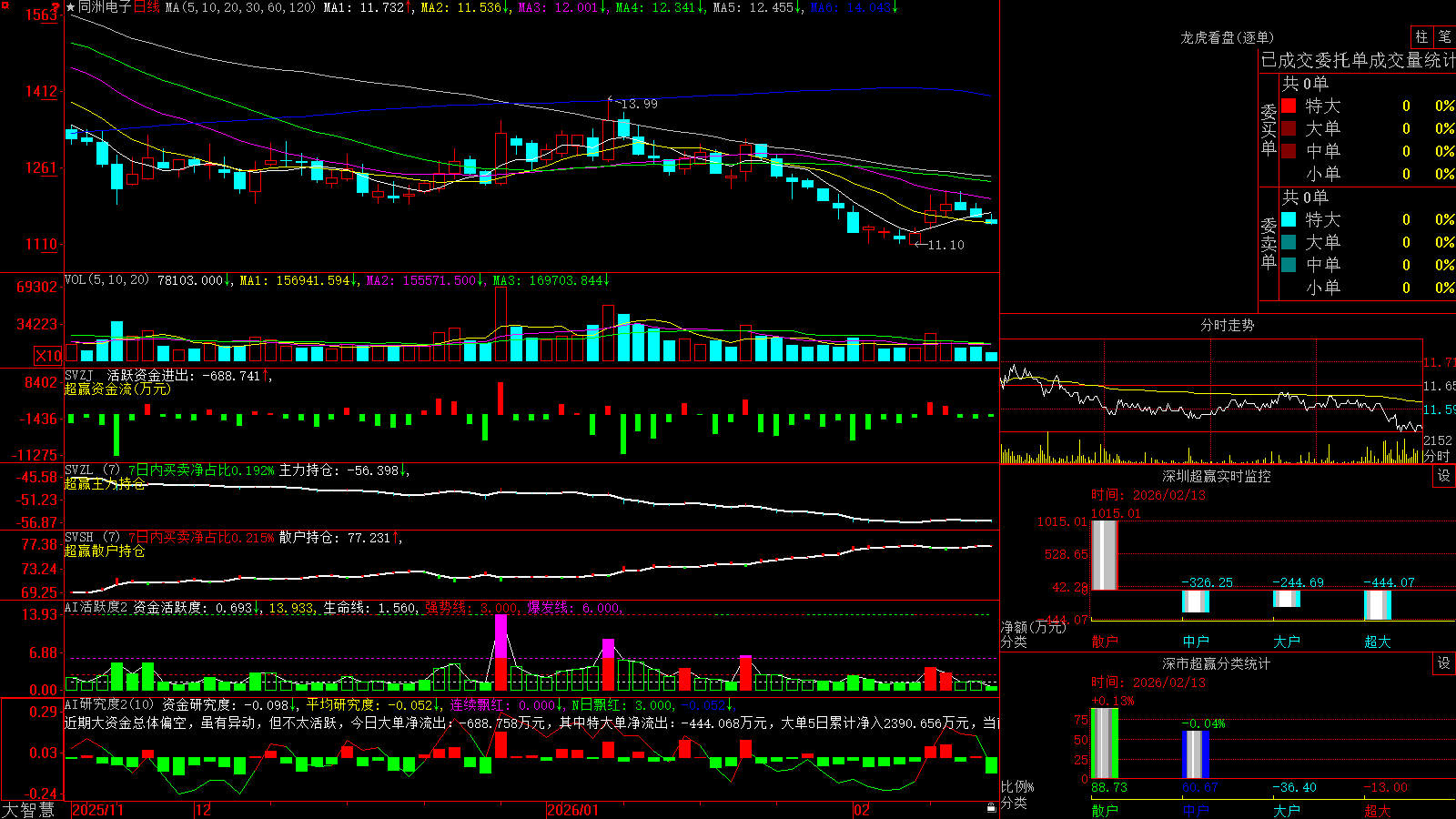The width and height of the screenshot is (1456, 819).
Task: Click the red 特大 swatch under 委买单
Action: tap(1289, 106)
